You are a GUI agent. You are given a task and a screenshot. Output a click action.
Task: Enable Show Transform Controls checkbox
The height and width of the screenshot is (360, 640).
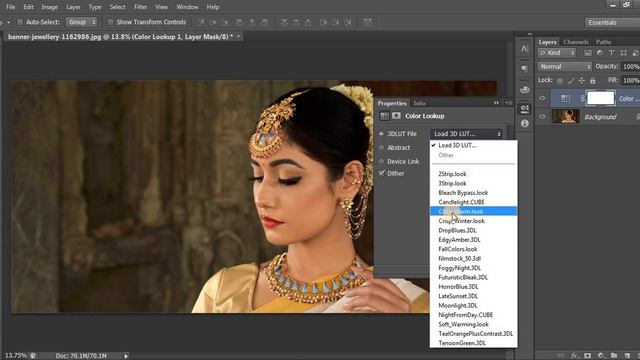pyautogui.click(x=110, y=22)
